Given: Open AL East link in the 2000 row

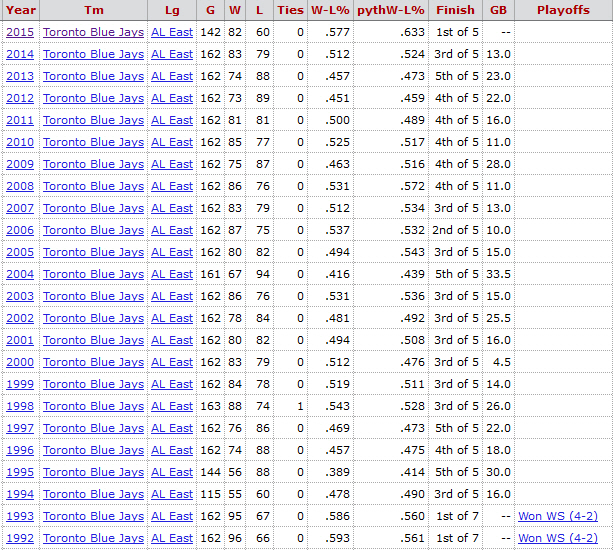Looking at the screenshot, I should pyautogui.click(x=172, y=362).
